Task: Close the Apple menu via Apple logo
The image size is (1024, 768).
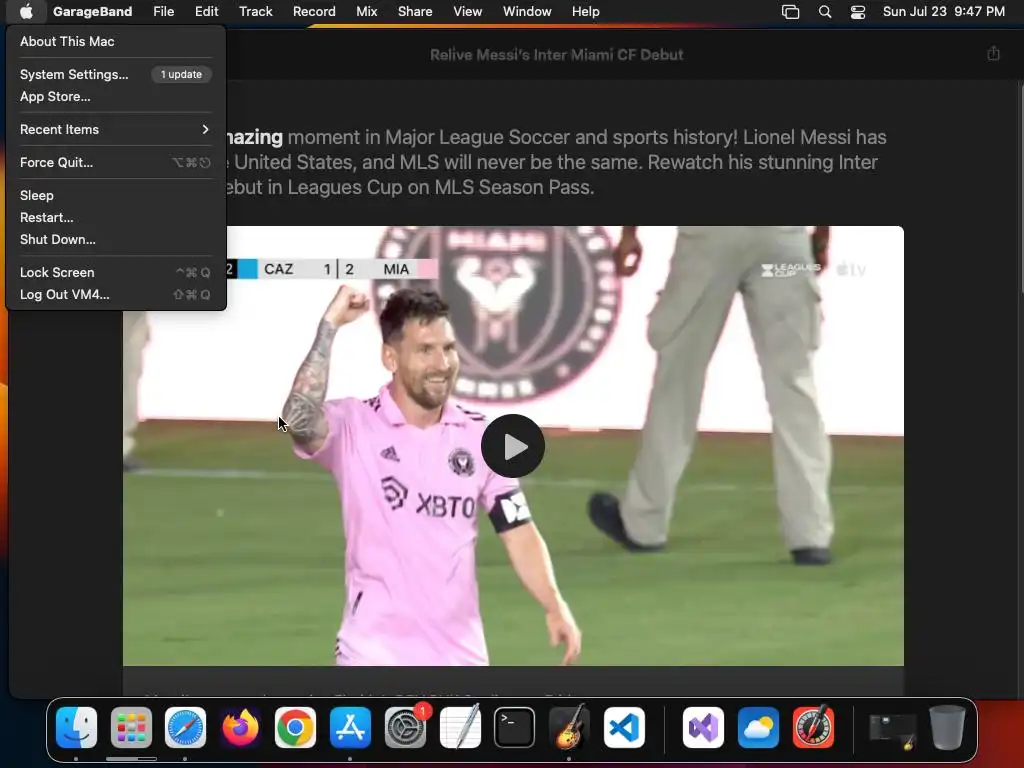Action: 26,12
